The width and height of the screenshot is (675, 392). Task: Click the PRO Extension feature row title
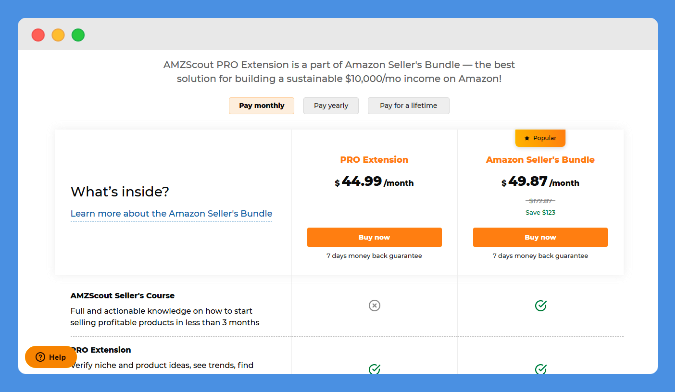point(101,350)
